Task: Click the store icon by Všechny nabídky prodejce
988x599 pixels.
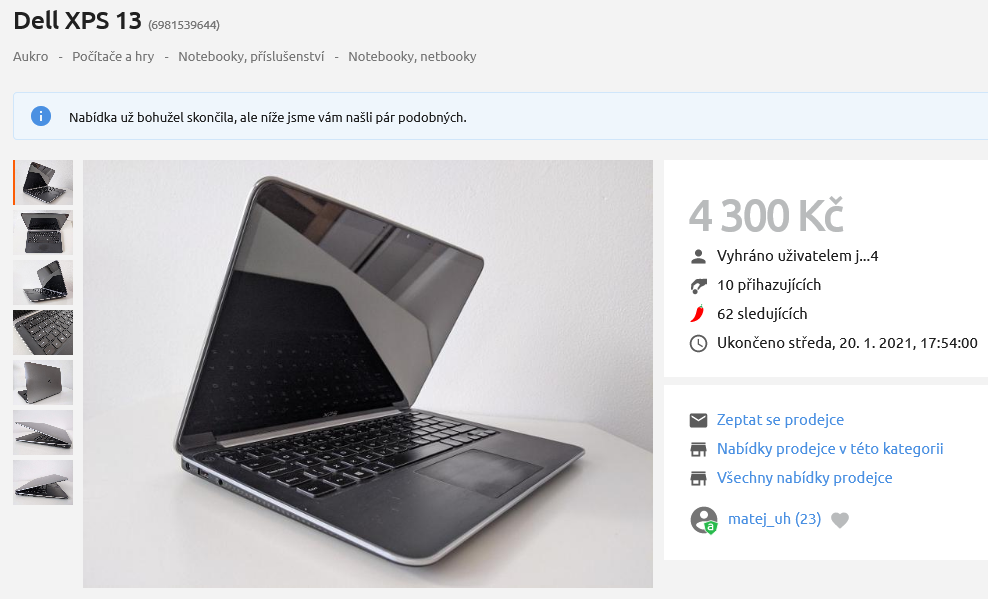Action: pyautogui.click(x=698, y=478)
